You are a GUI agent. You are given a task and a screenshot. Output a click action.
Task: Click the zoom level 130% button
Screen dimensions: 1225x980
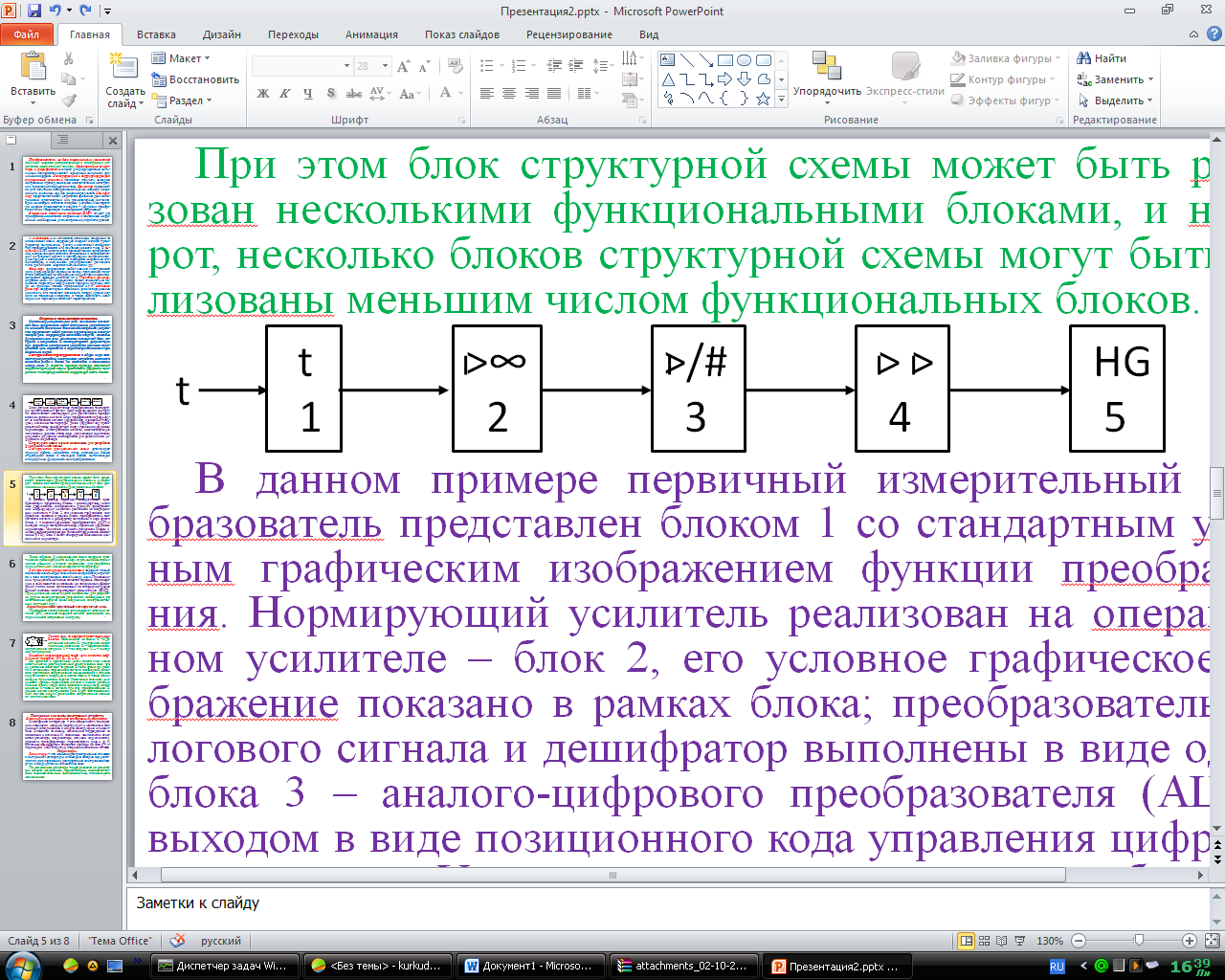click(1050, 941)
